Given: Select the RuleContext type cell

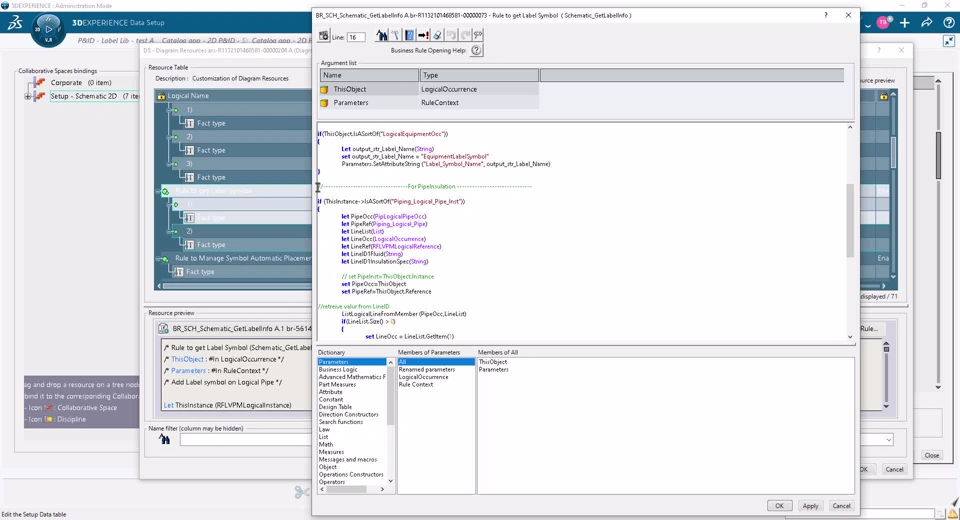Looking at the screenshot, I should pyautogui.click(x=479, y=103).
